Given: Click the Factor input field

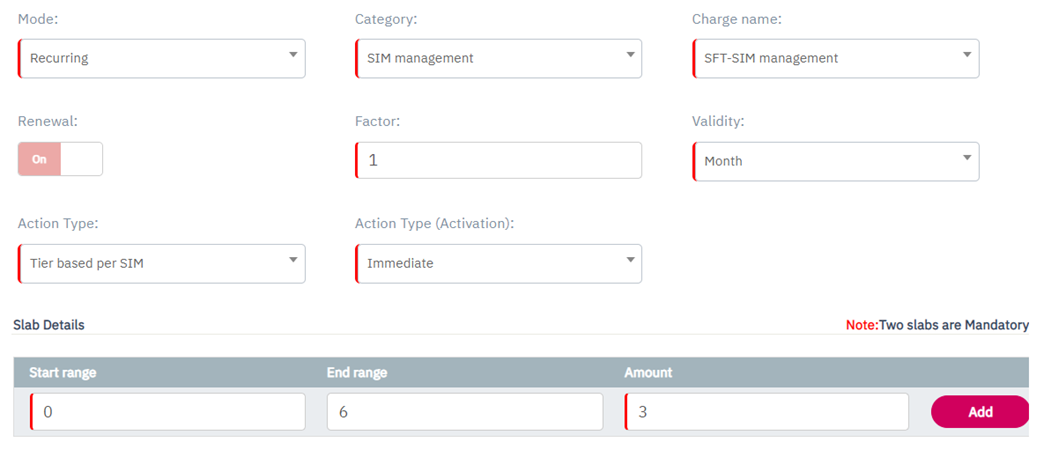Looking at the screenshot, I should (499, 160).
